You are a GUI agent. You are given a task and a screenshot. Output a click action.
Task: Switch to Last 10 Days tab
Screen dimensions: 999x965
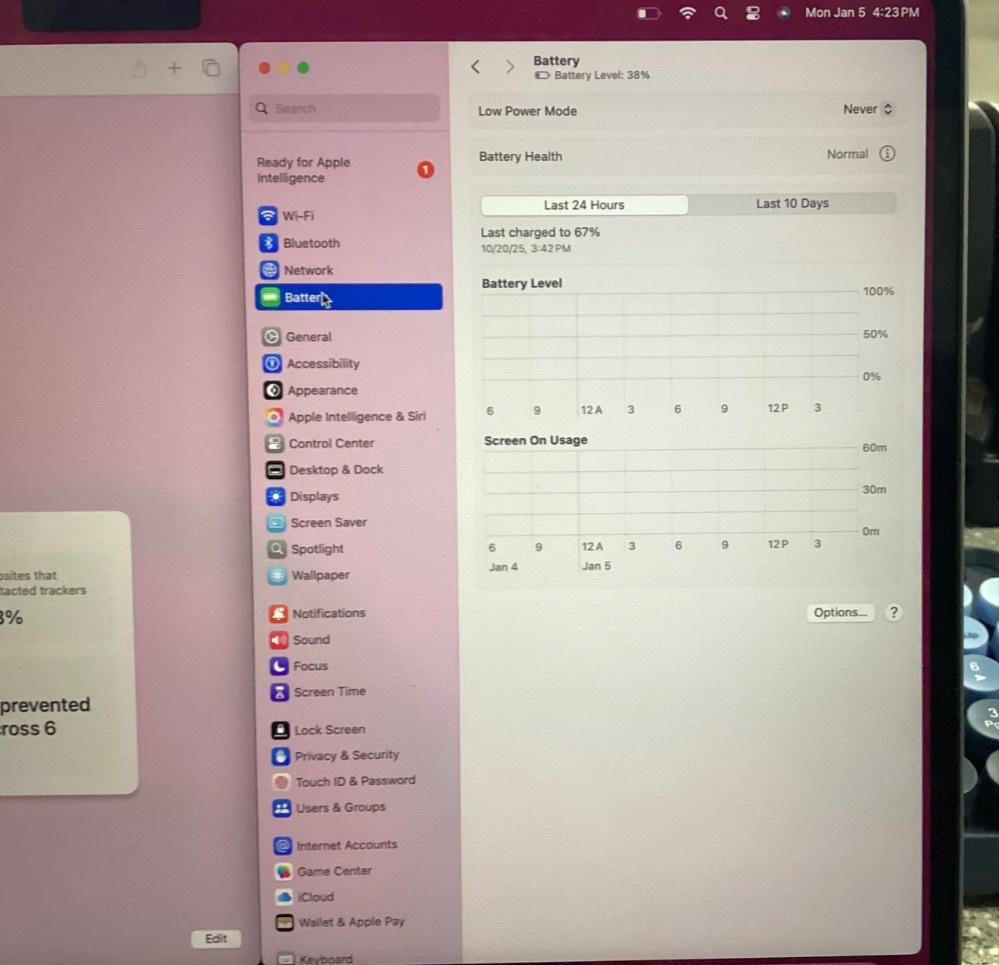pos(792,204)
